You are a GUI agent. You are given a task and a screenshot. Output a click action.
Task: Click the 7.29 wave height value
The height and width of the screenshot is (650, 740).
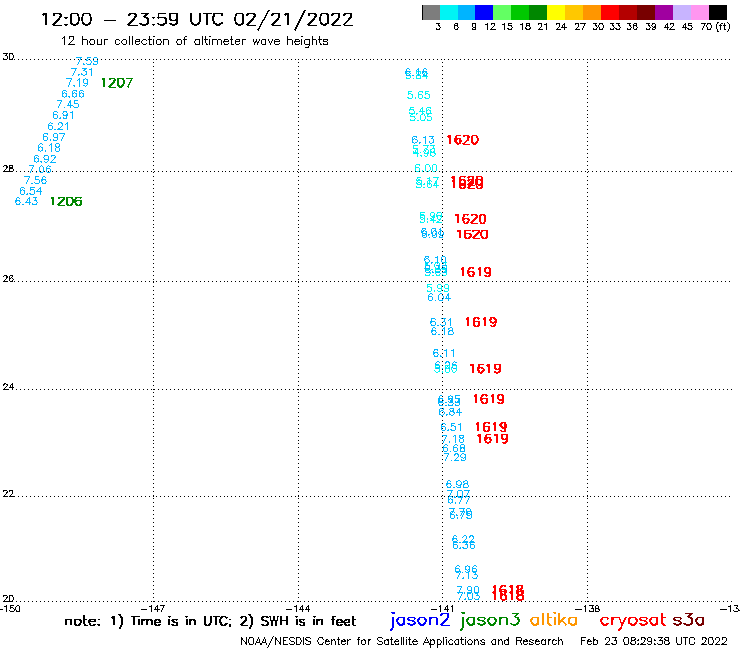tap(455, 457)
